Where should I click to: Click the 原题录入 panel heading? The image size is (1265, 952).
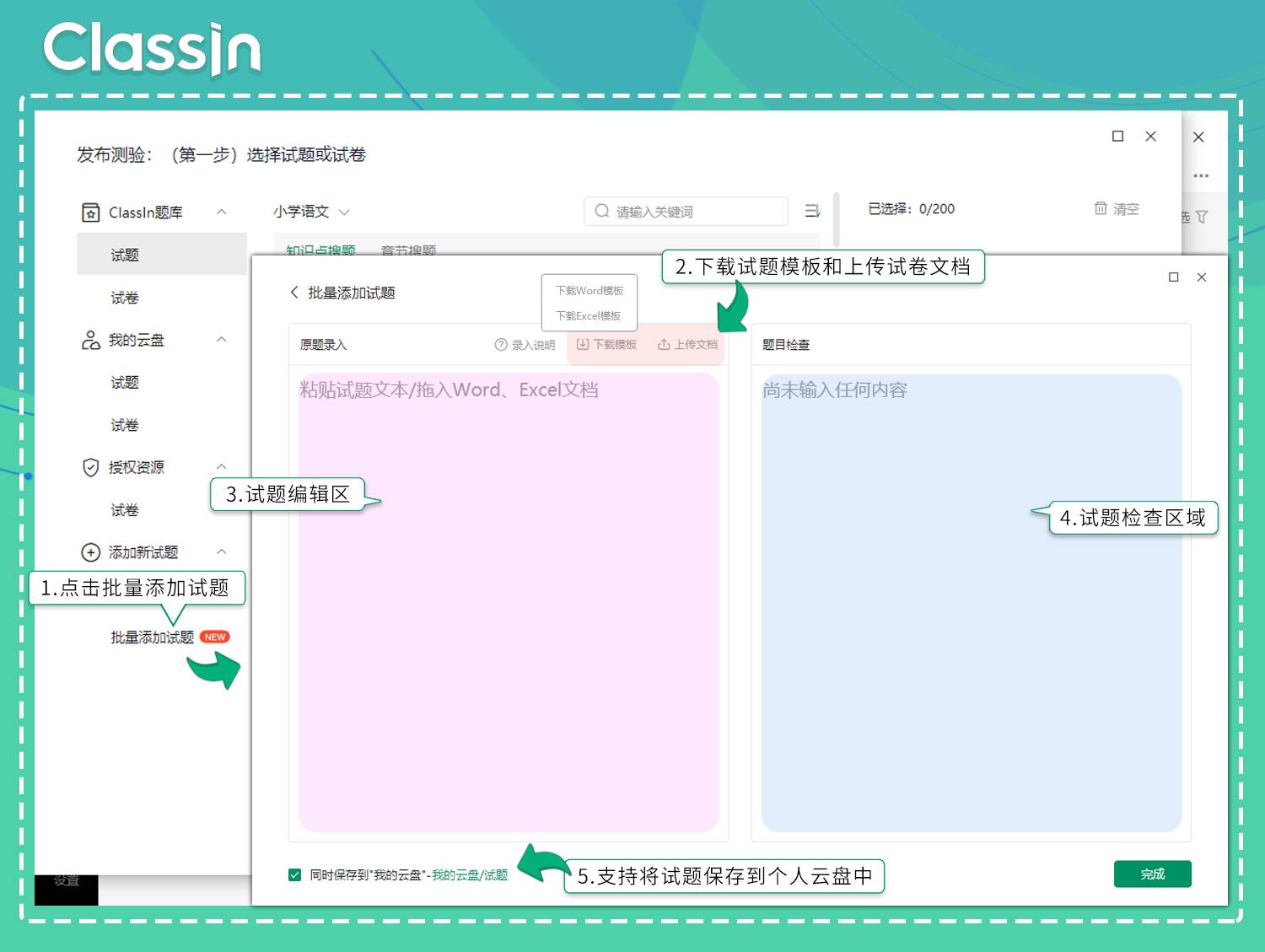click(x=323, y=345)
